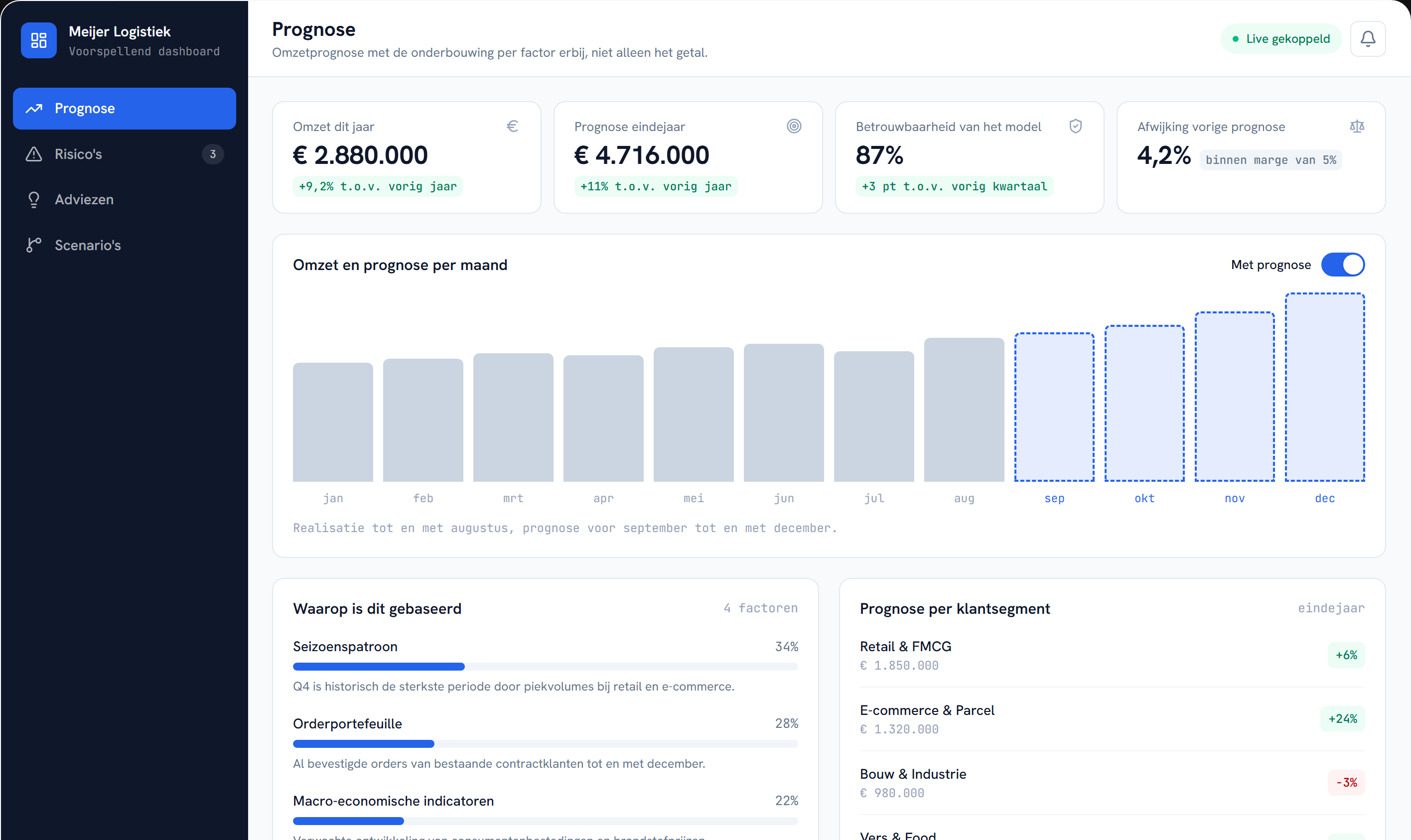
Task: Click the Seizoenspatroon 34% value
Action: click(x=787, y=646)
